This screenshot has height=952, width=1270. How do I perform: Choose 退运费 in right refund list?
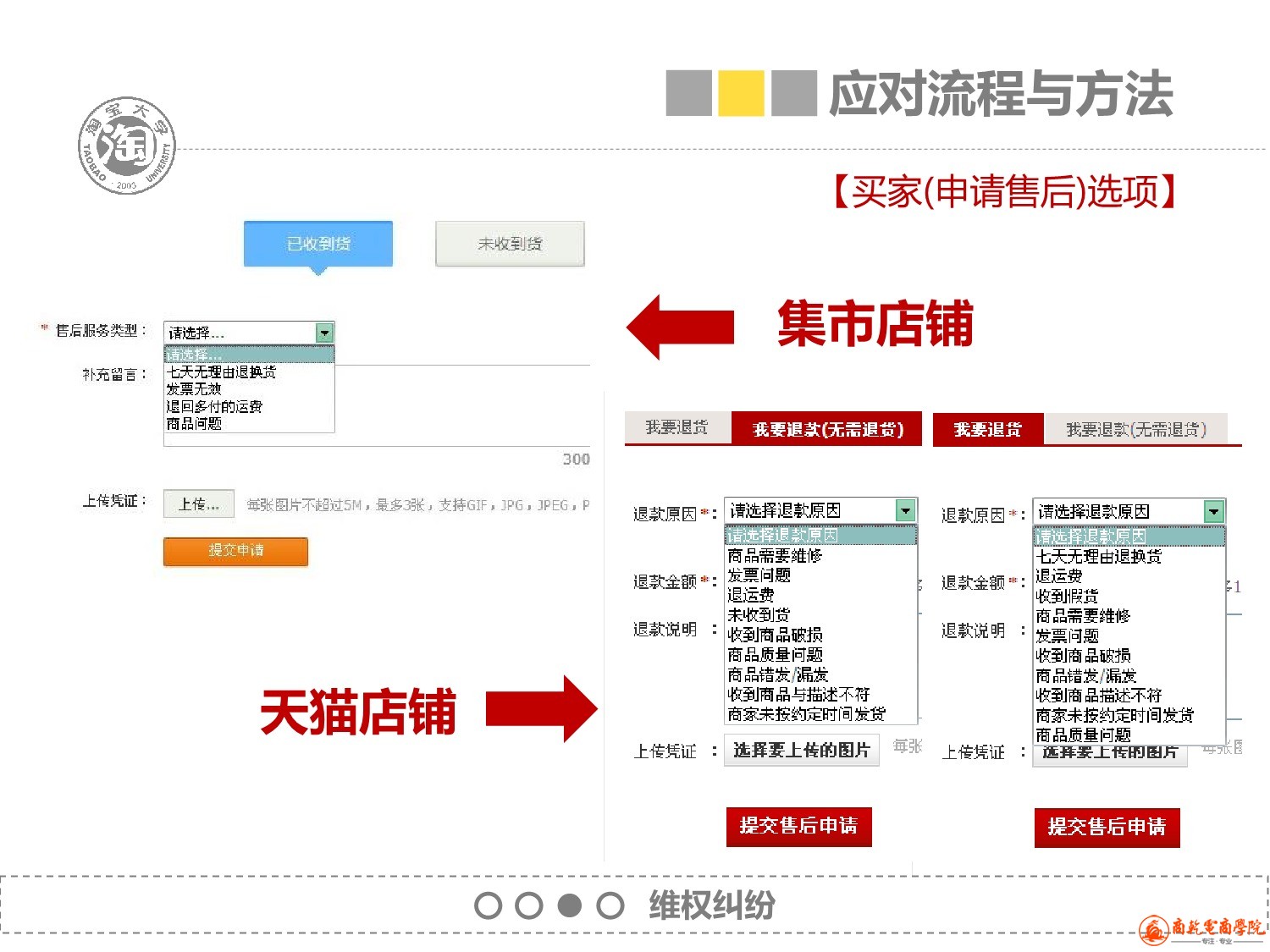1129,576
